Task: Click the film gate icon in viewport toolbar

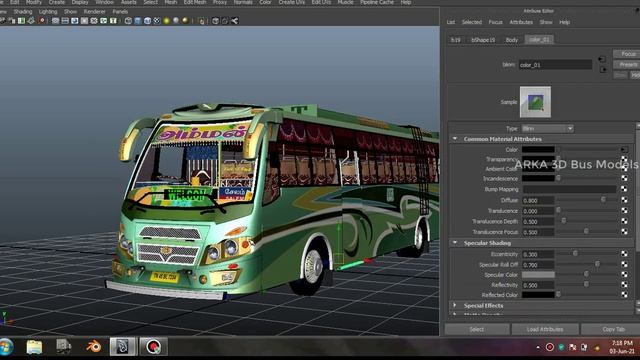Action: click(65, 21)
